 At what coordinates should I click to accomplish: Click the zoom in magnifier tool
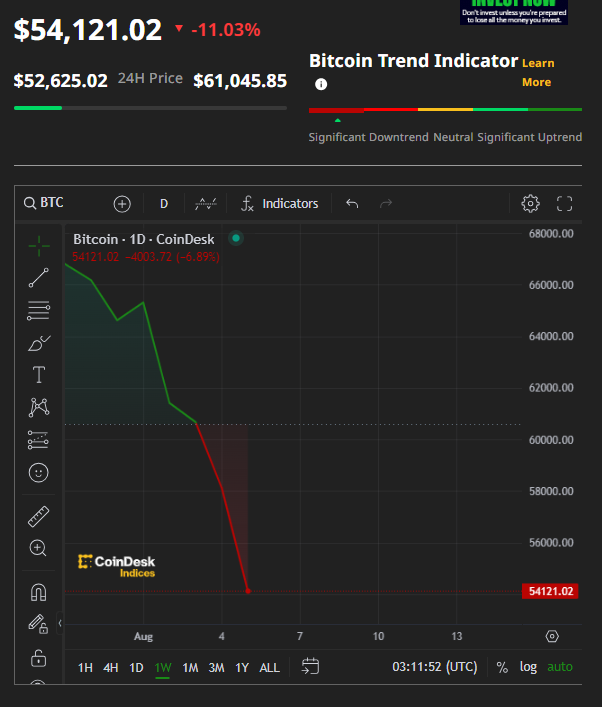[39, 548]
